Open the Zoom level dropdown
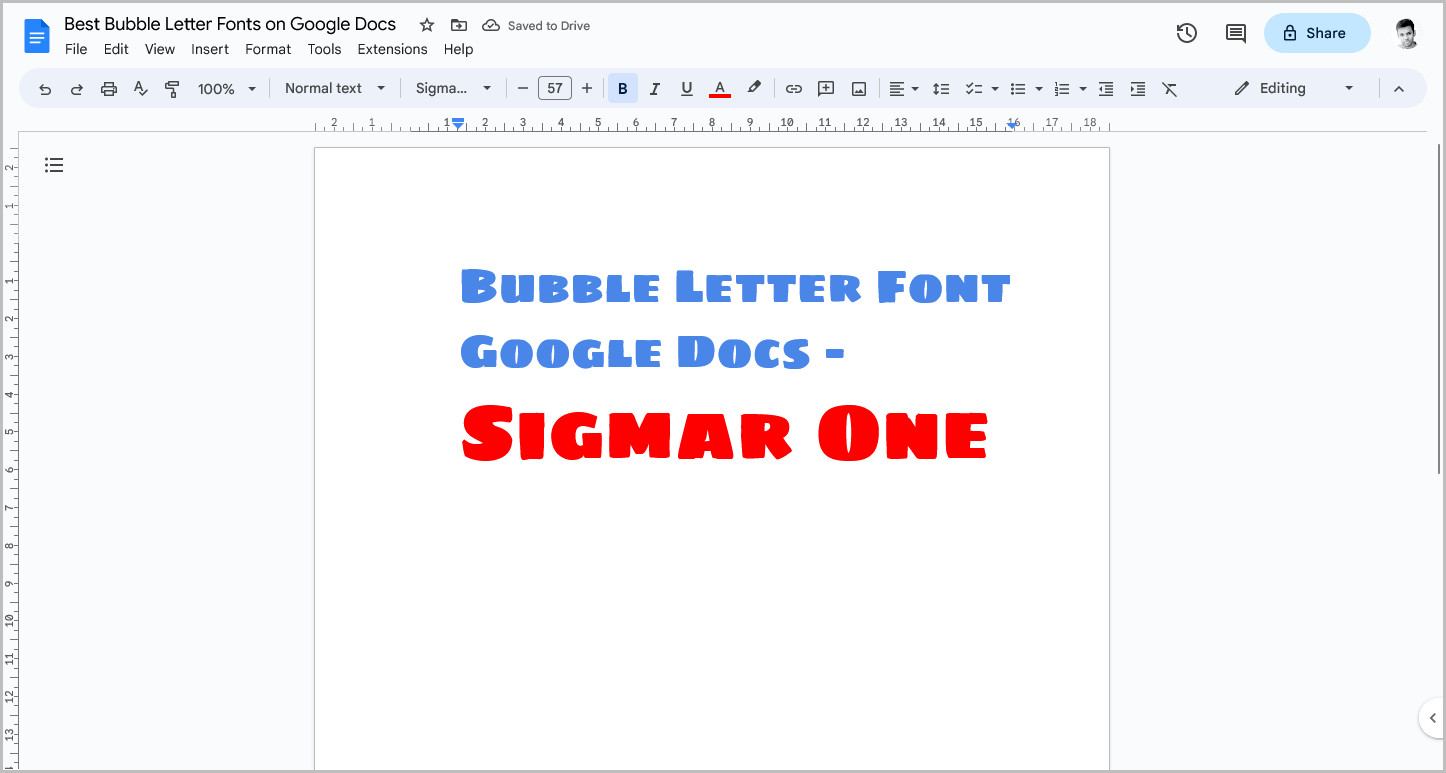Screen dimensions: 1446x773 (225, 88)
